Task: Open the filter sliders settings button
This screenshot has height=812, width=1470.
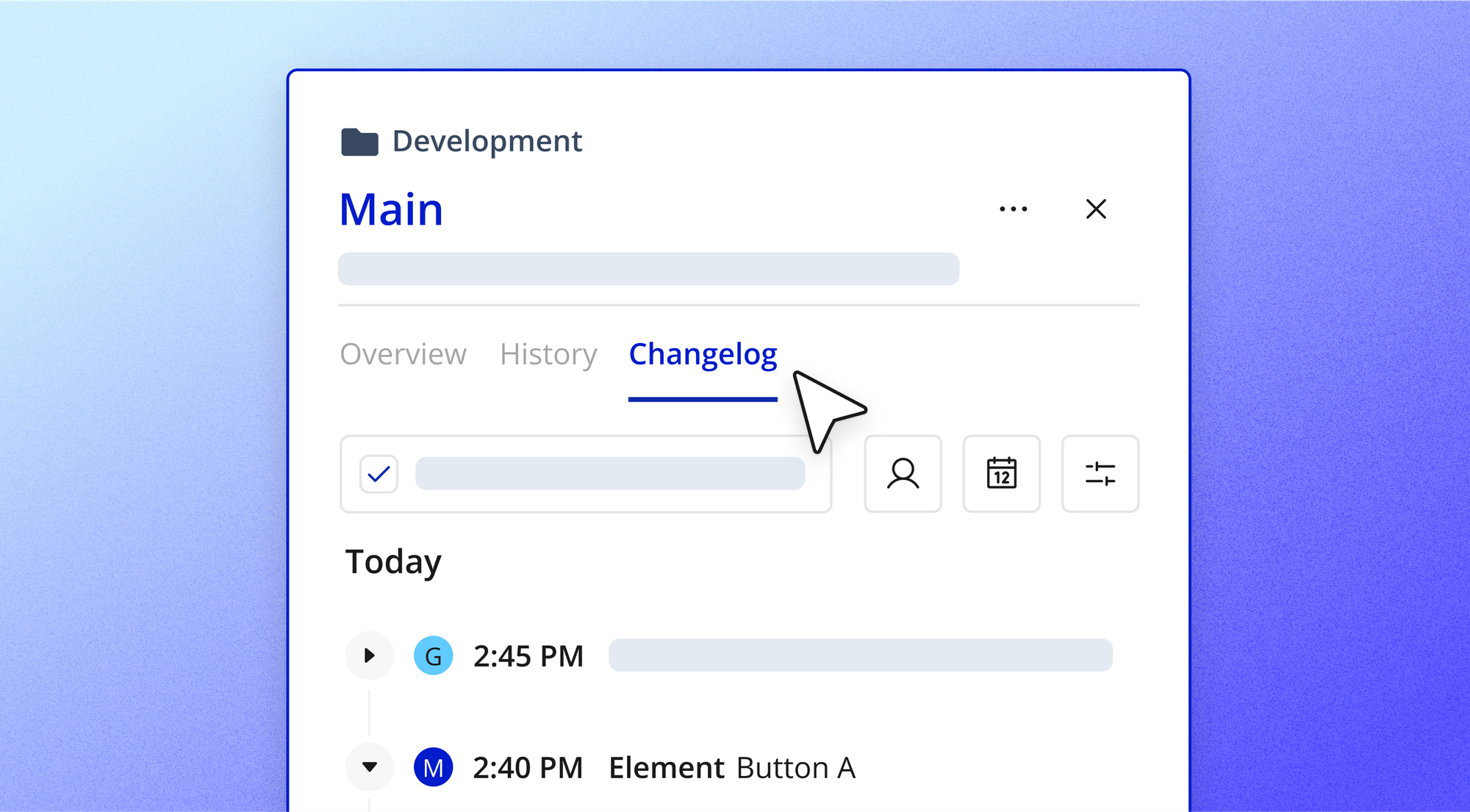Action: 1100,474
